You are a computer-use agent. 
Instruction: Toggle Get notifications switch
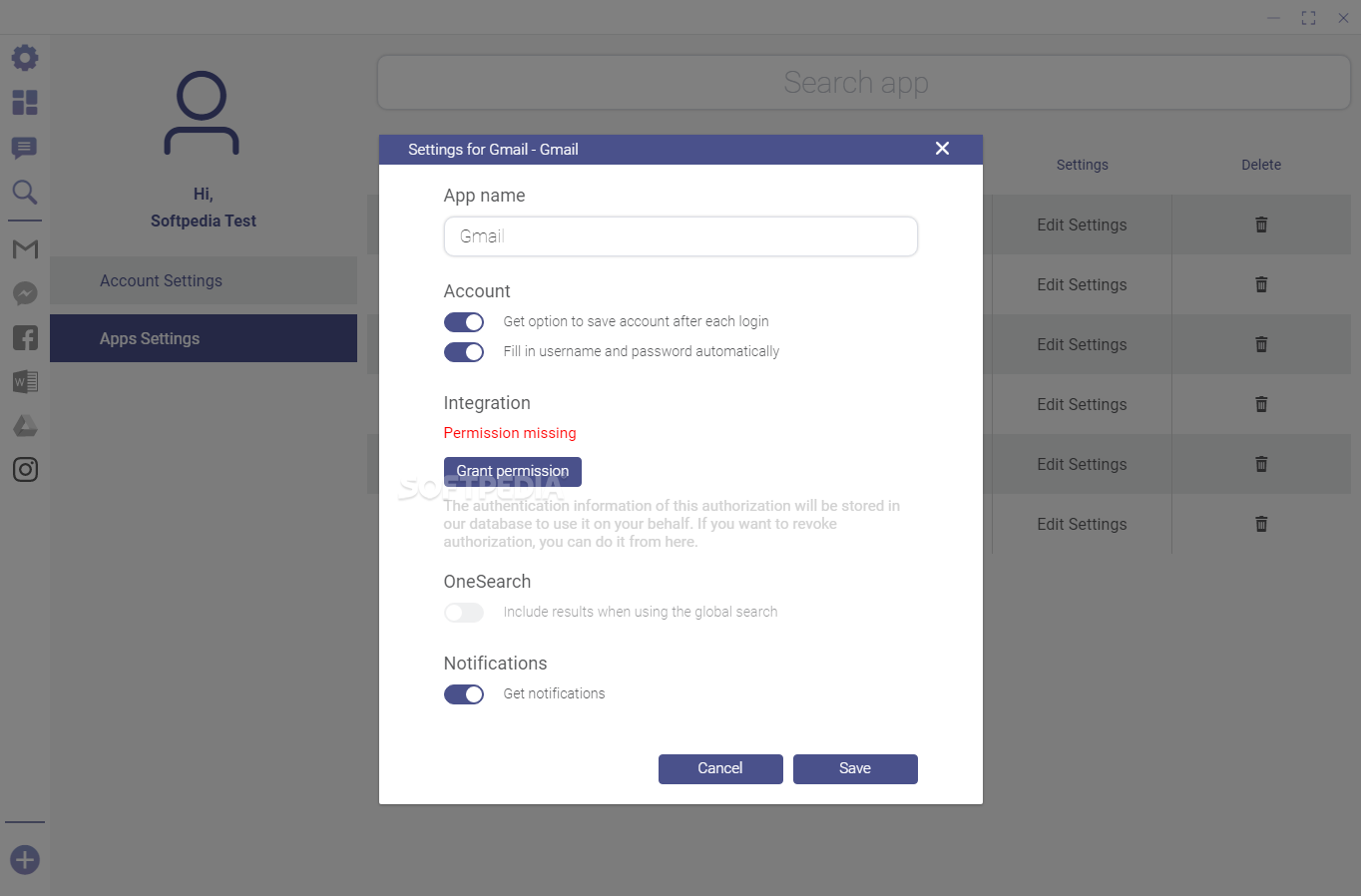(x=464, y=693)
